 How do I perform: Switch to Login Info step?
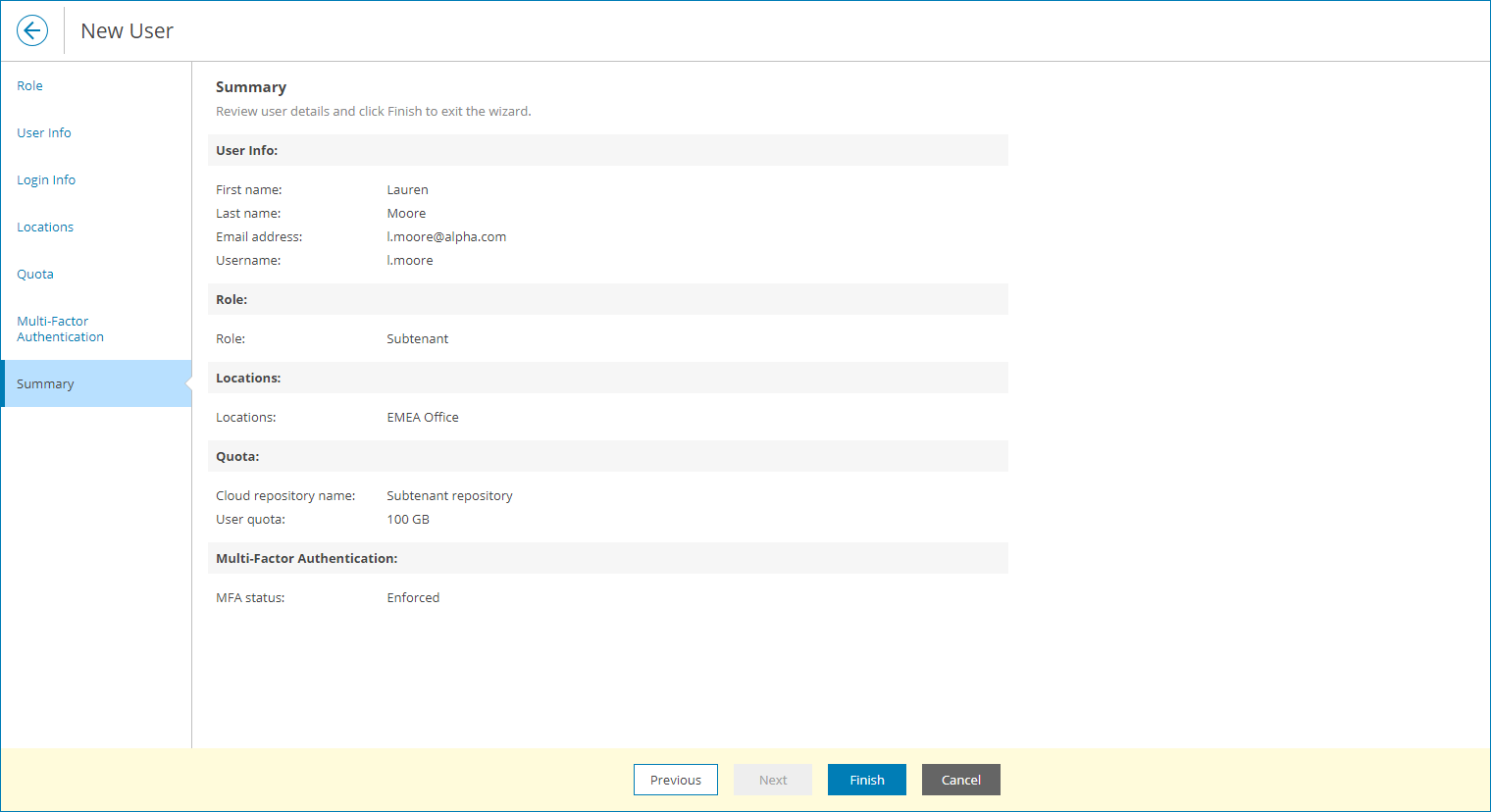click(46, 179)
